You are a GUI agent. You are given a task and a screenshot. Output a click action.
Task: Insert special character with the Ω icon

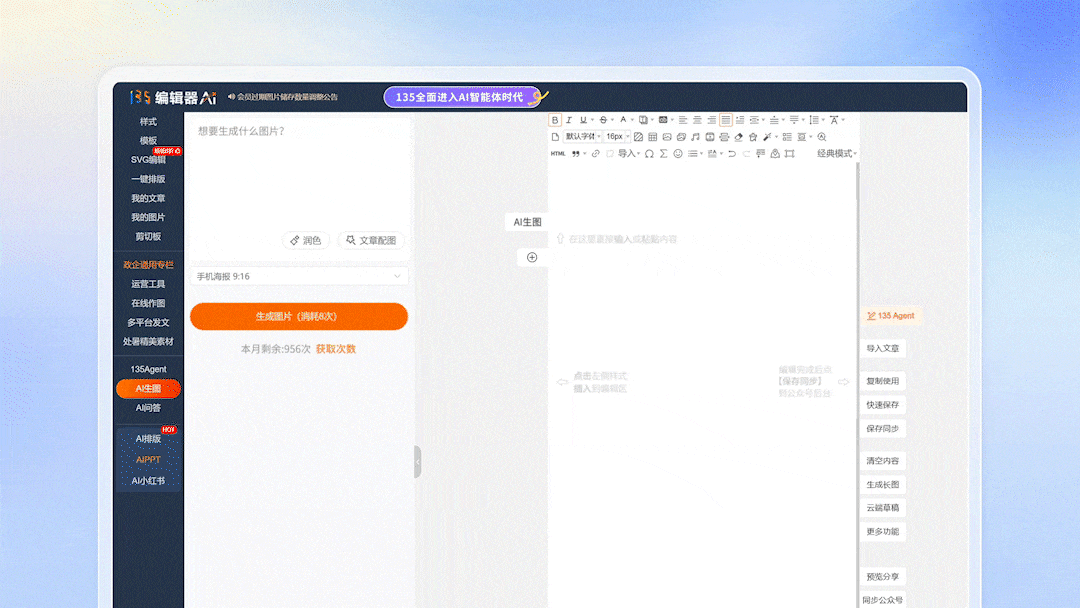tap(649, 152)
